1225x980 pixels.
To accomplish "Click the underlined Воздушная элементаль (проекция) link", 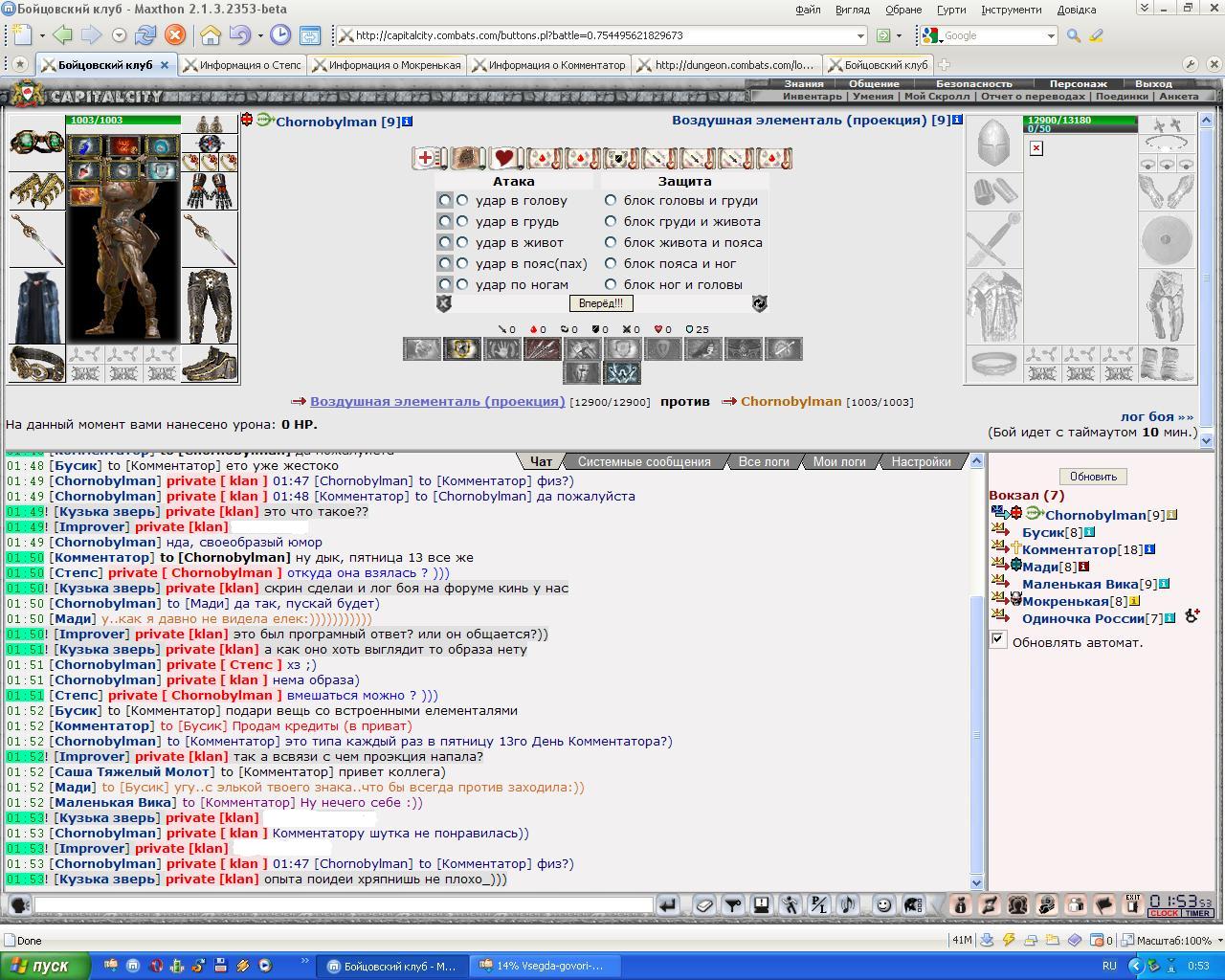I will 437,401.
